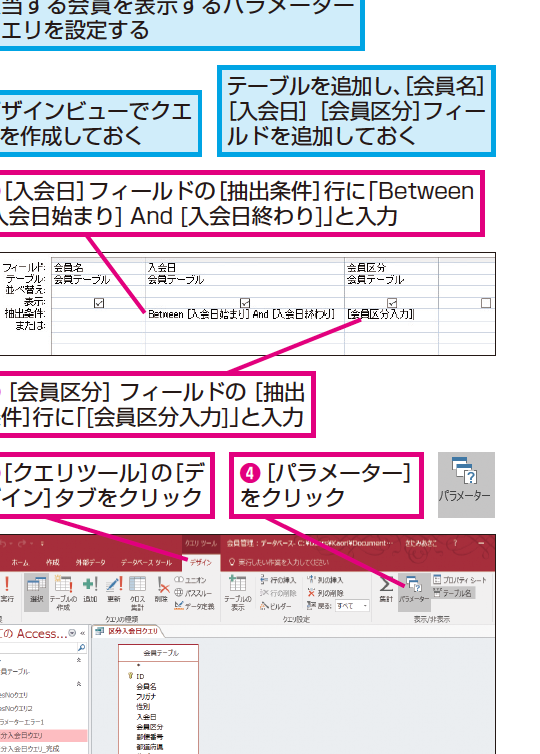Switch to the ホーム ribbon tab
This screenshot has width=540, height=754.
[20, 562]
